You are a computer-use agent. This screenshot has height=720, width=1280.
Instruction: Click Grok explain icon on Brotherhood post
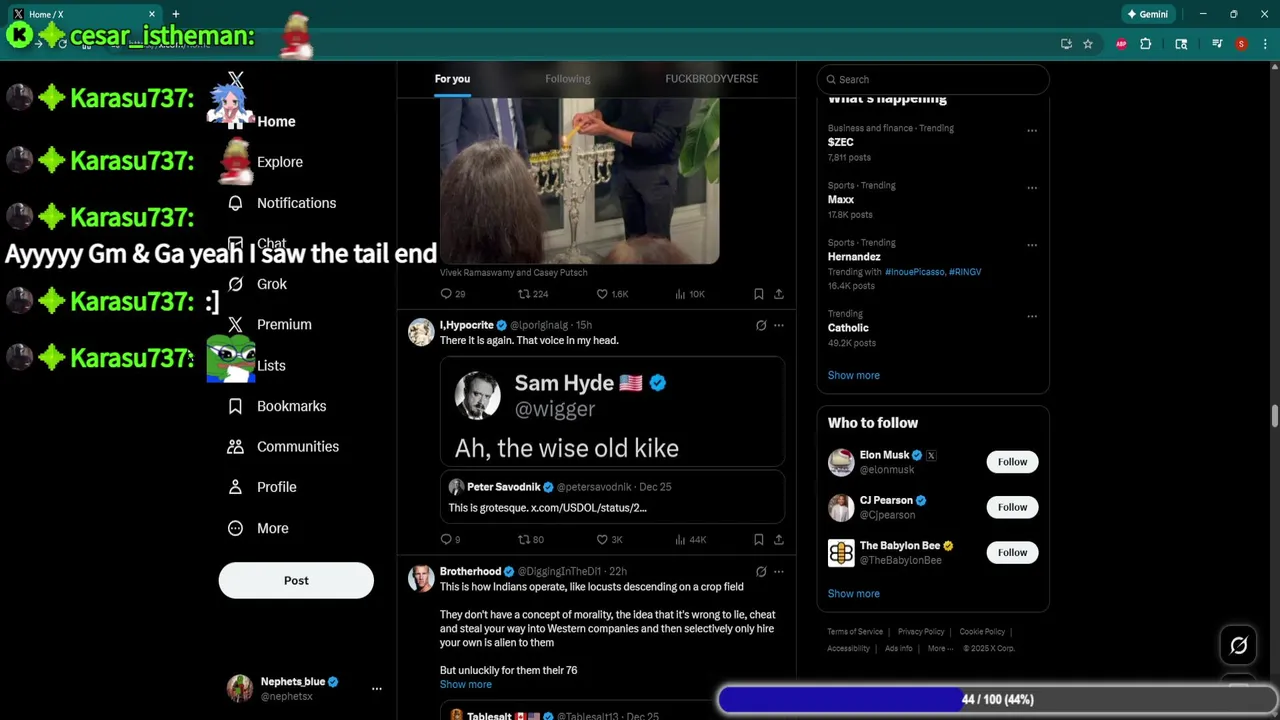pyautogui.click(x=761, y=572)
